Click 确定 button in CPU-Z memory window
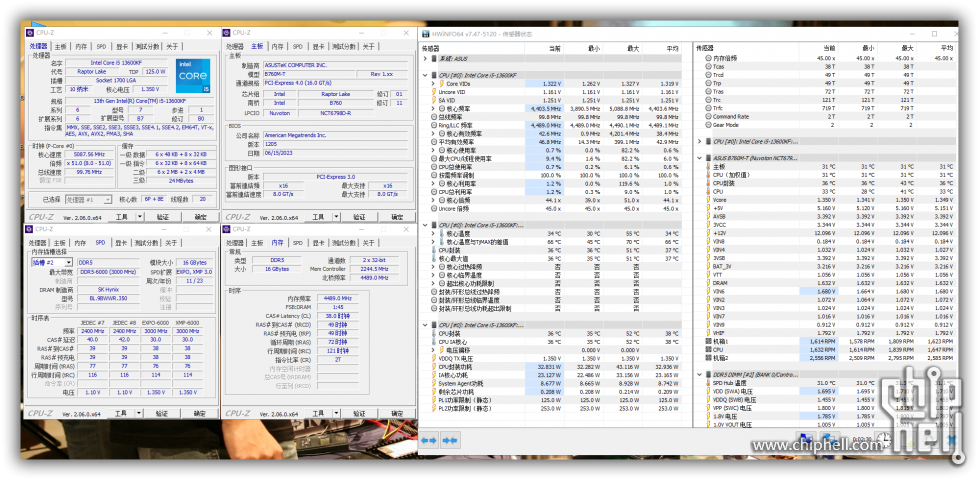 (397, 413)
